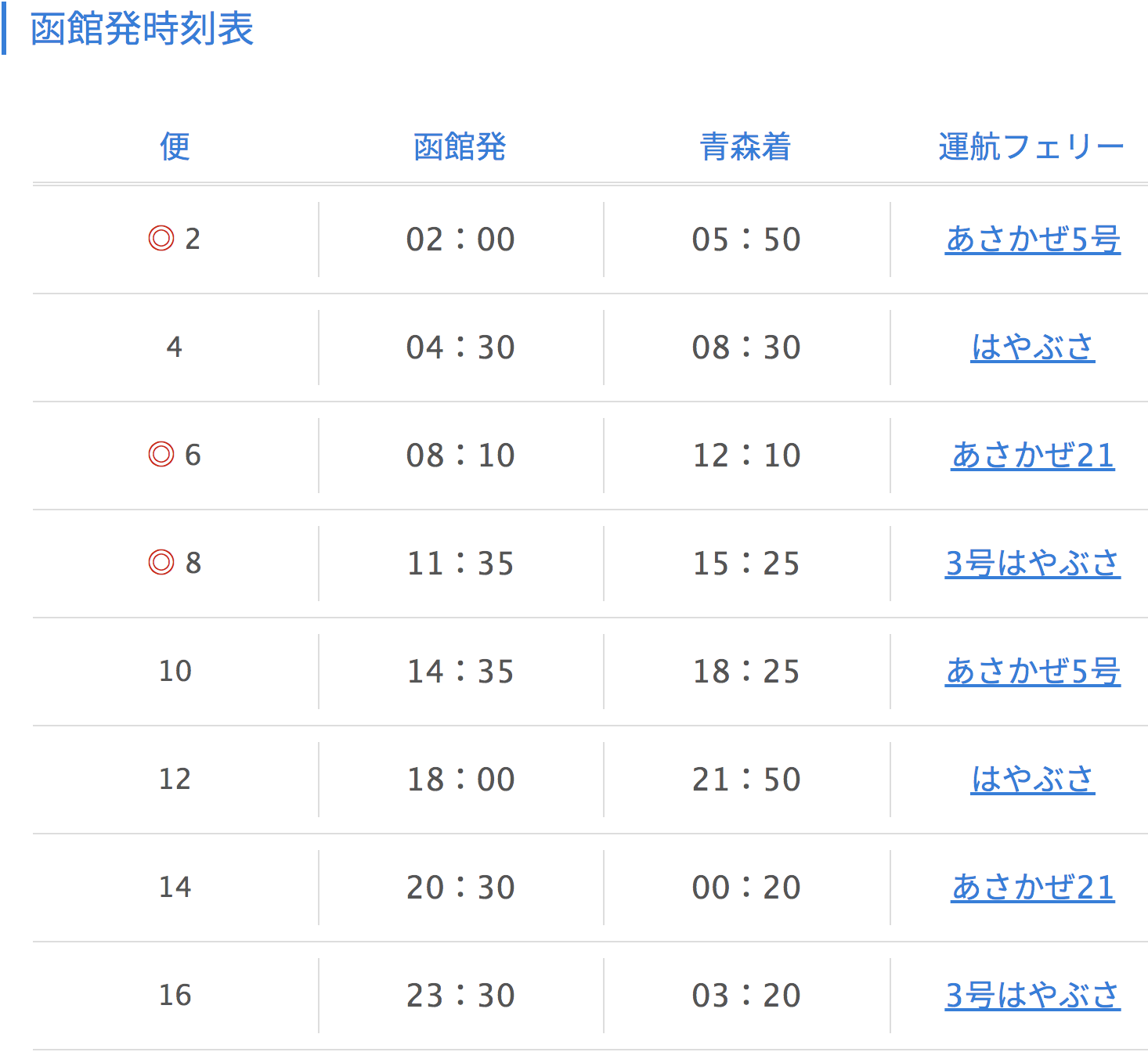Select departure time 02:00

pyautogui.click(x=460, y=239)
